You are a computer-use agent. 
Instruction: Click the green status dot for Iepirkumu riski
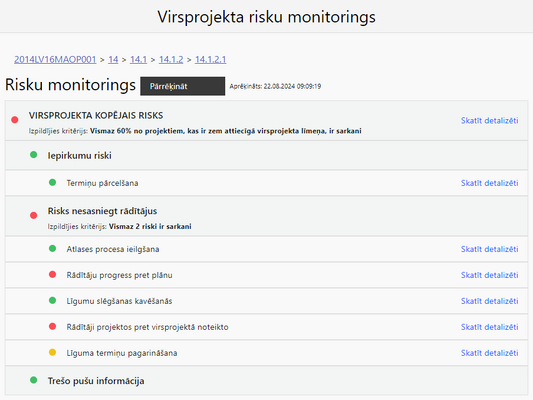pyautogui.click(x=34, y=155)
